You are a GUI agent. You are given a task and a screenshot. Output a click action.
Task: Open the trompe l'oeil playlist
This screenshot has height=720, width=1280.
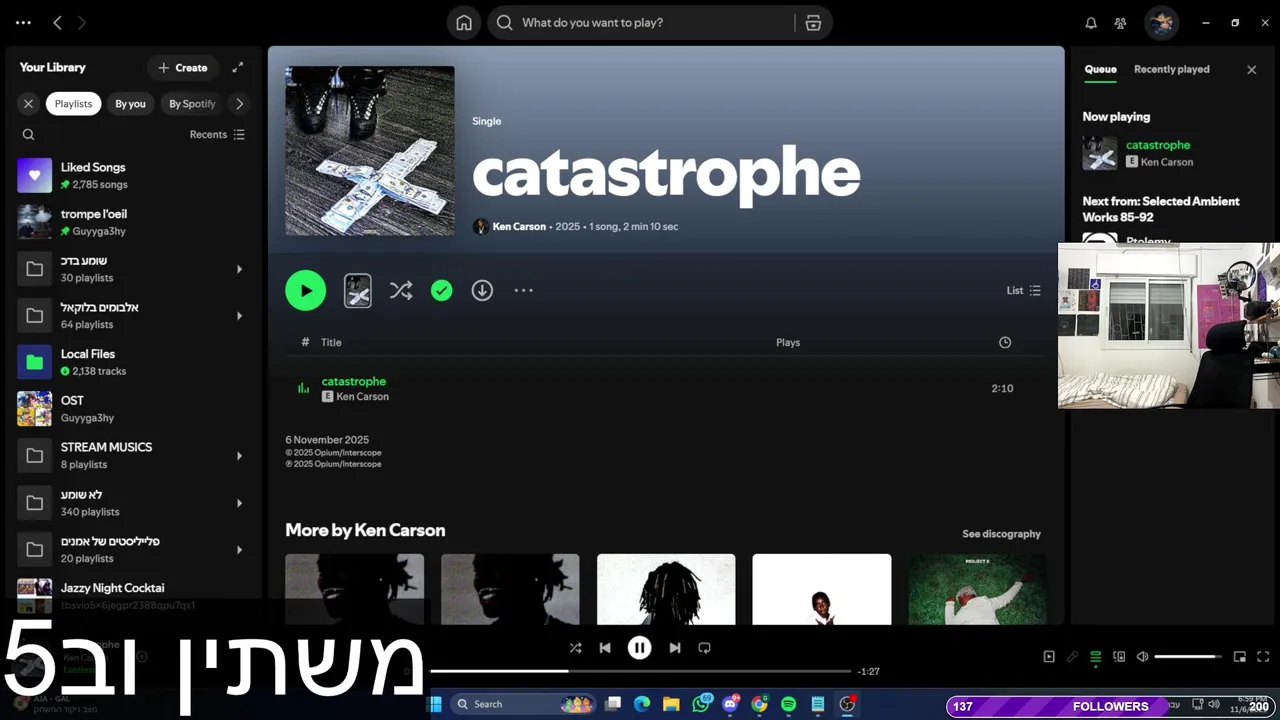point(130,222)
